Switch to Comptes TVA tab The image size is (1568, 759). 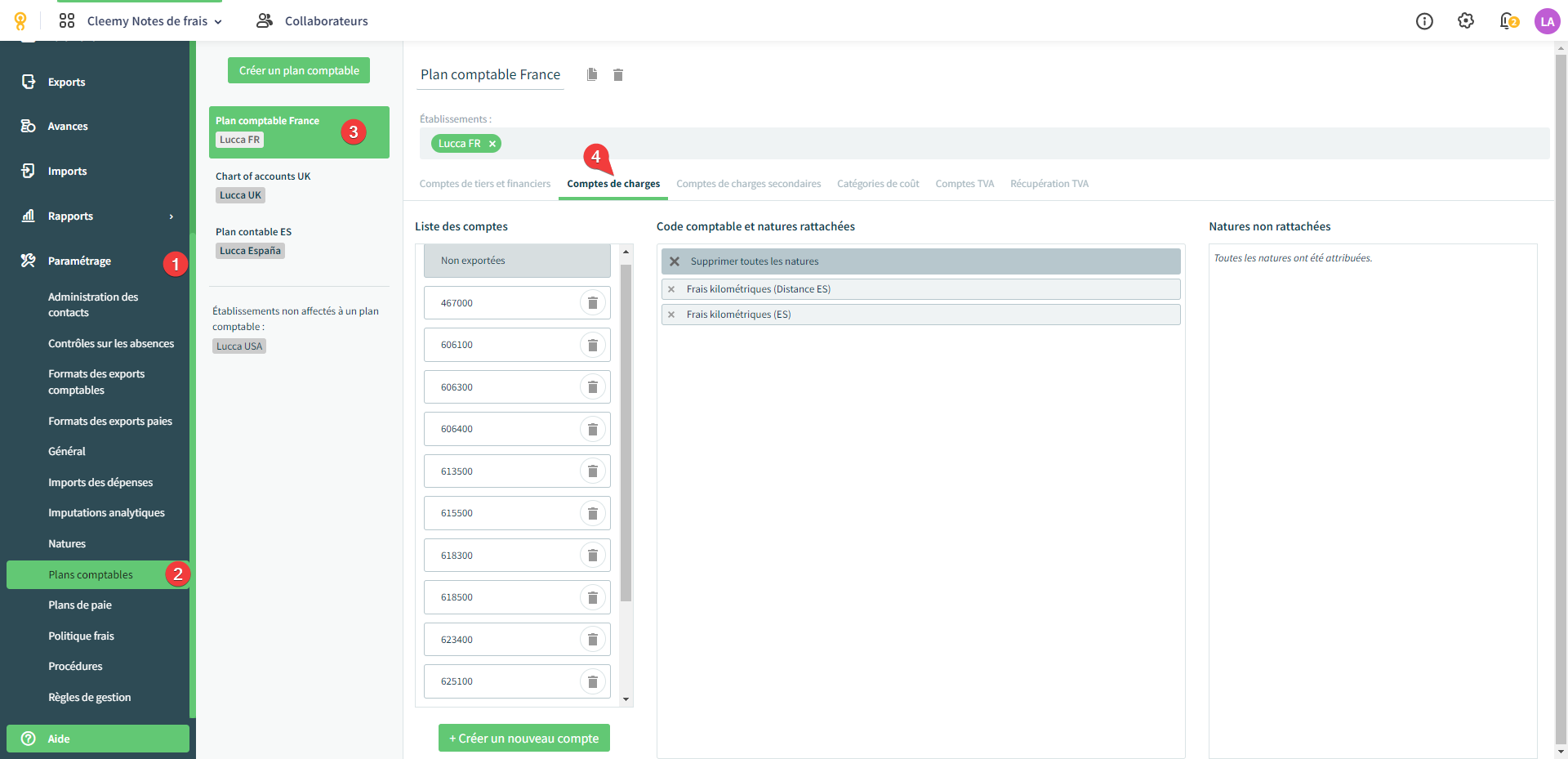coord(964,184)
